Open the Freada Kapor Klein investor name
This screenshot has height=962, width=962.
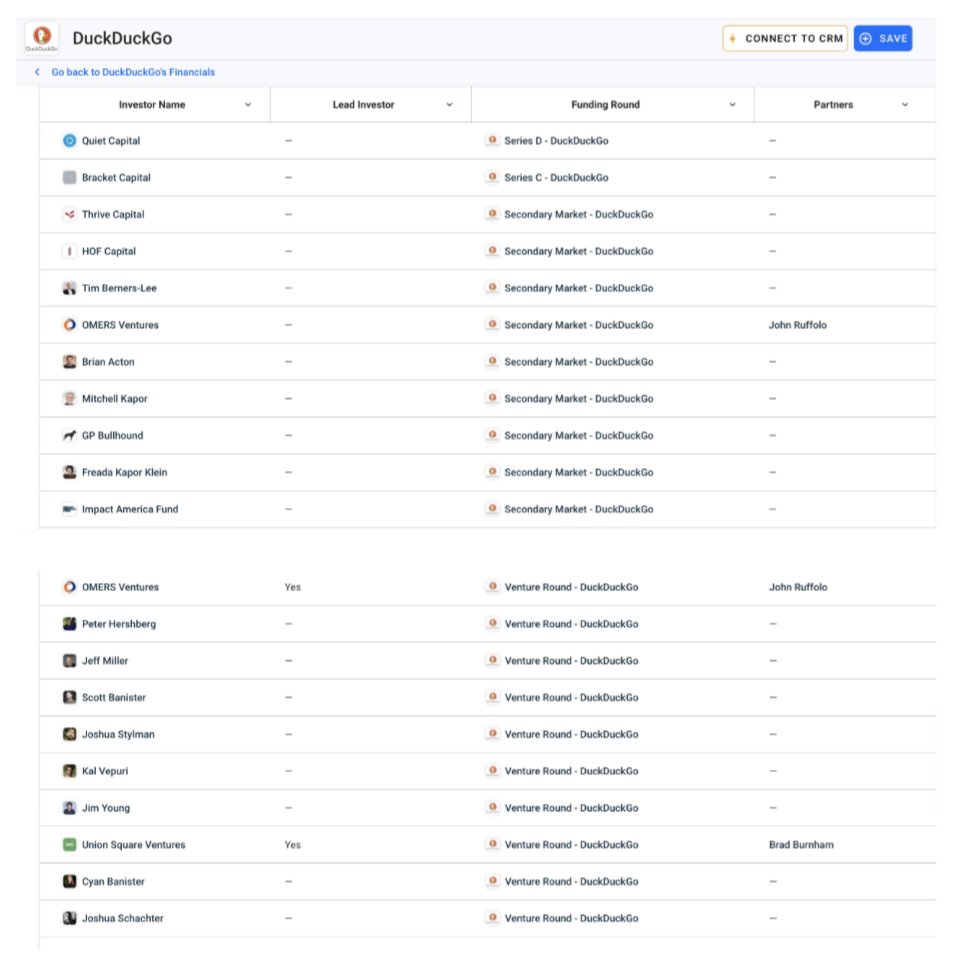coord(125,472)
